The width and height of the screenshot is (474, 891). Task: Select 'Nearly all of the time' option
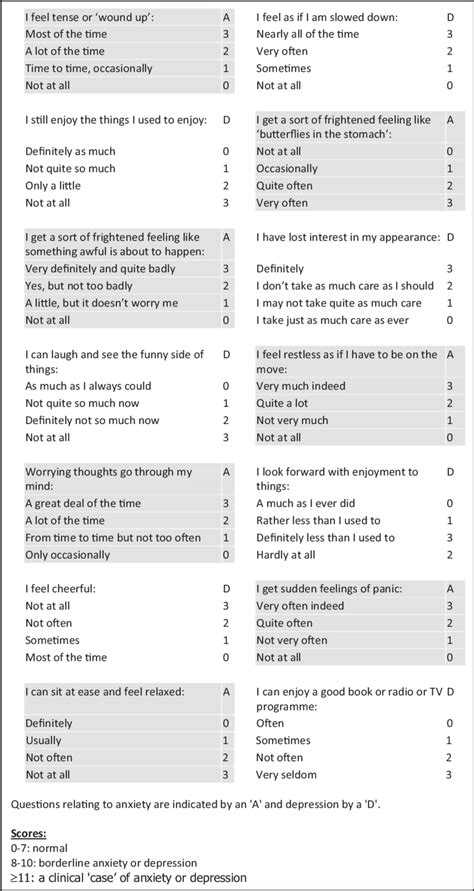[307, 34]
